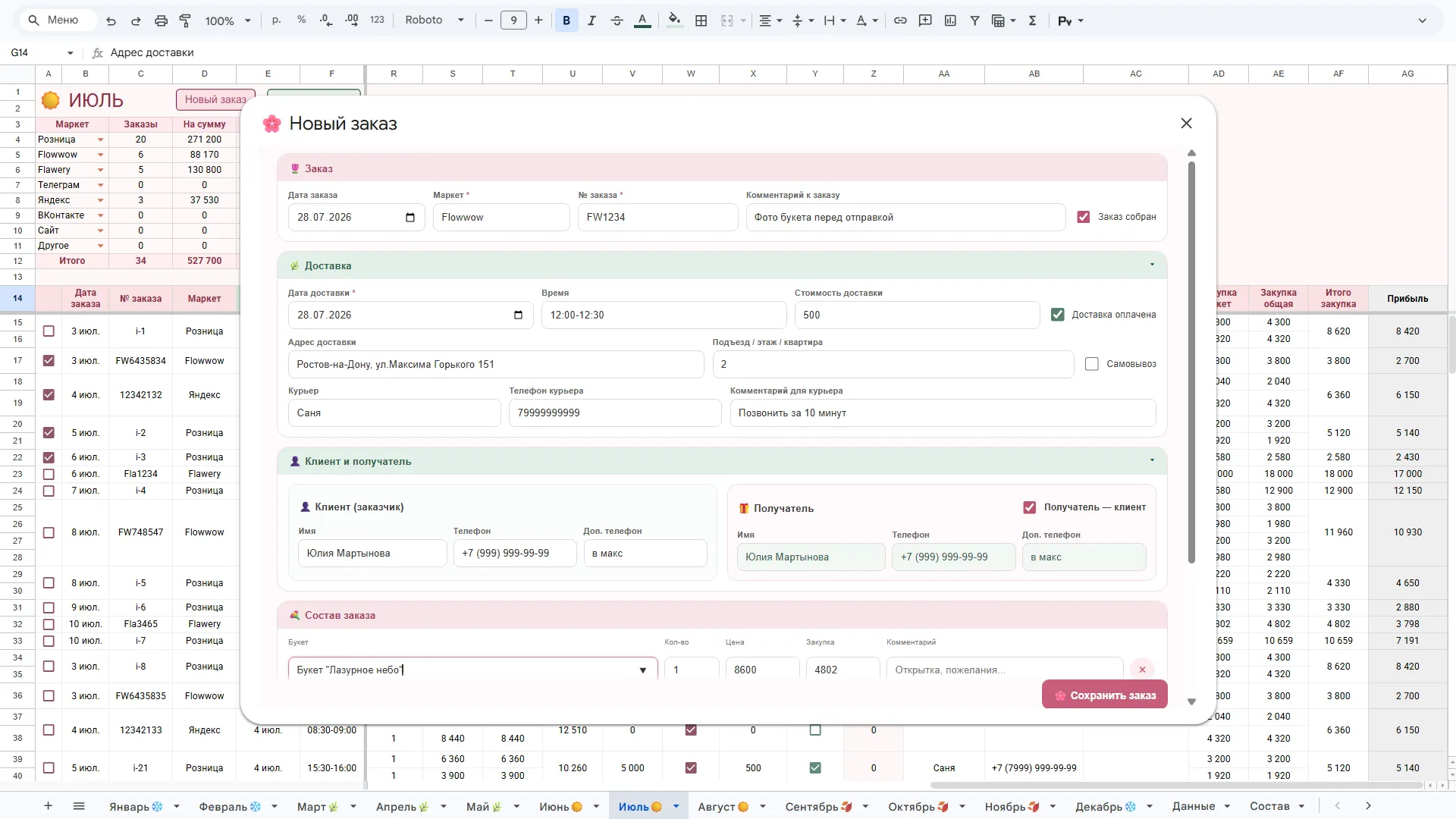
Task: Switch to the 'Август' sheet tab
Action: [723, 806]
